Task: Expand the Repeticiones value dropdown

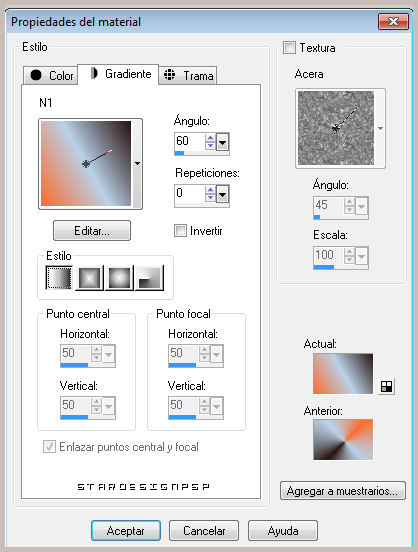Action: 223,194
